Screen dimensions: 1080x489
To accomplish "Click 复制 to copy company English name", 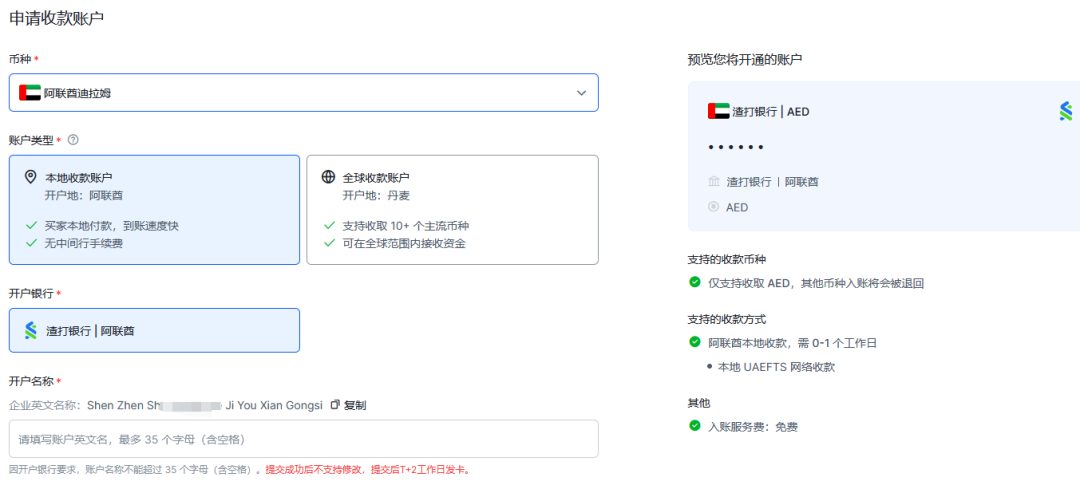I will tap(355, 405).
